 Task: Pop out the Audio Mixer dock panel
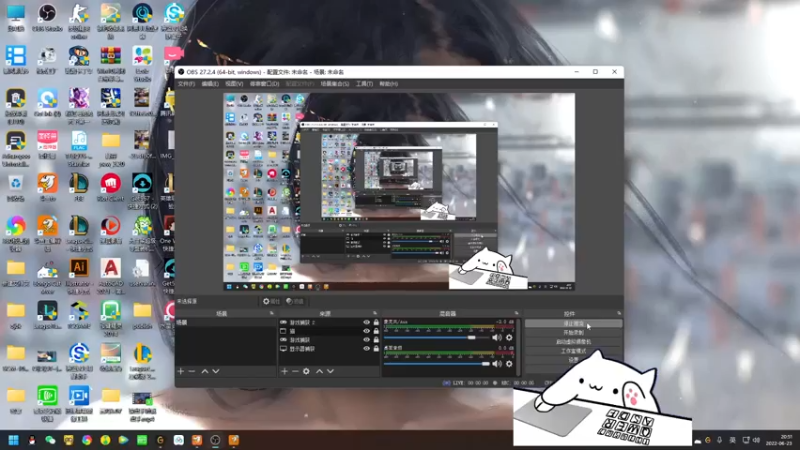[516, 313]
